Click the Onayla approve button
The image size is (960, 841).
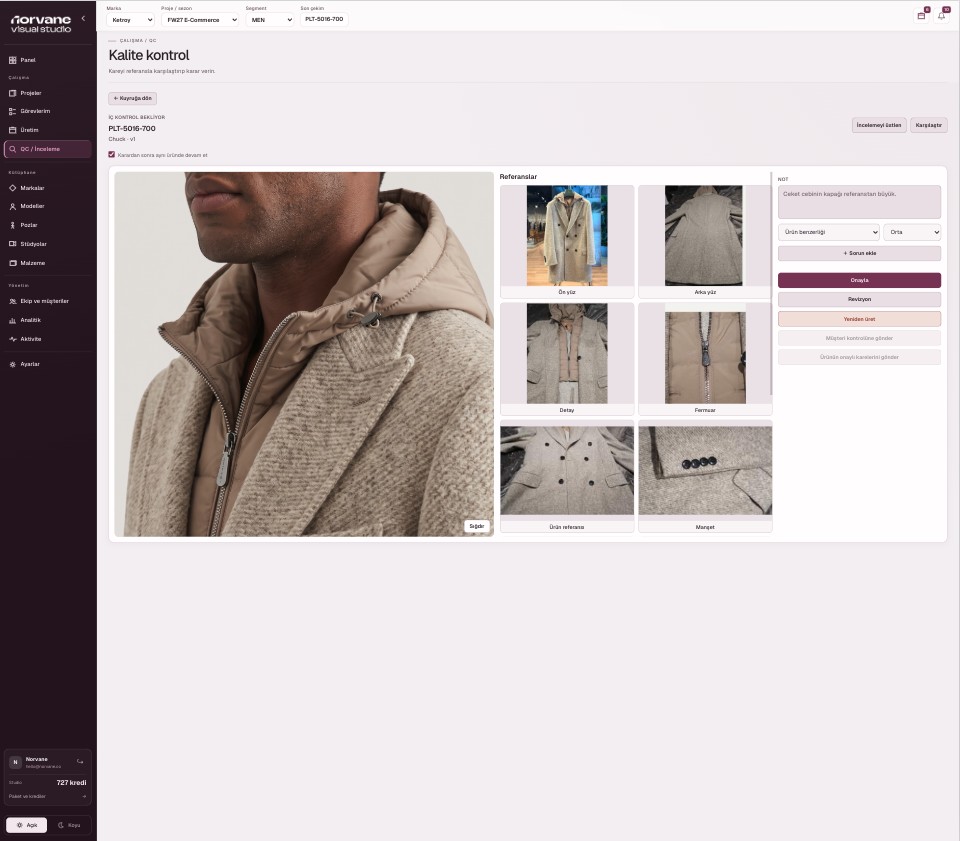click(859, 280)
